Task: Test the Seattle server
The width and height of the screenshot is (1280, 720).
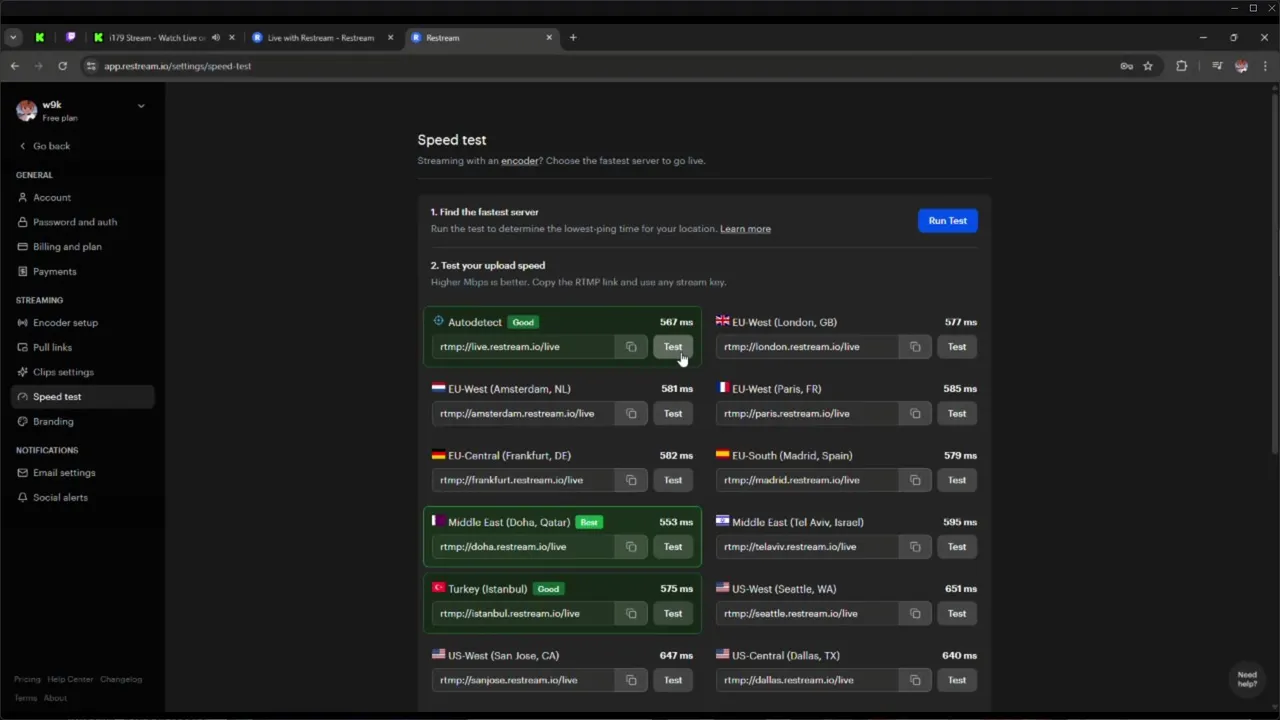Action: [x=957, y=614]
